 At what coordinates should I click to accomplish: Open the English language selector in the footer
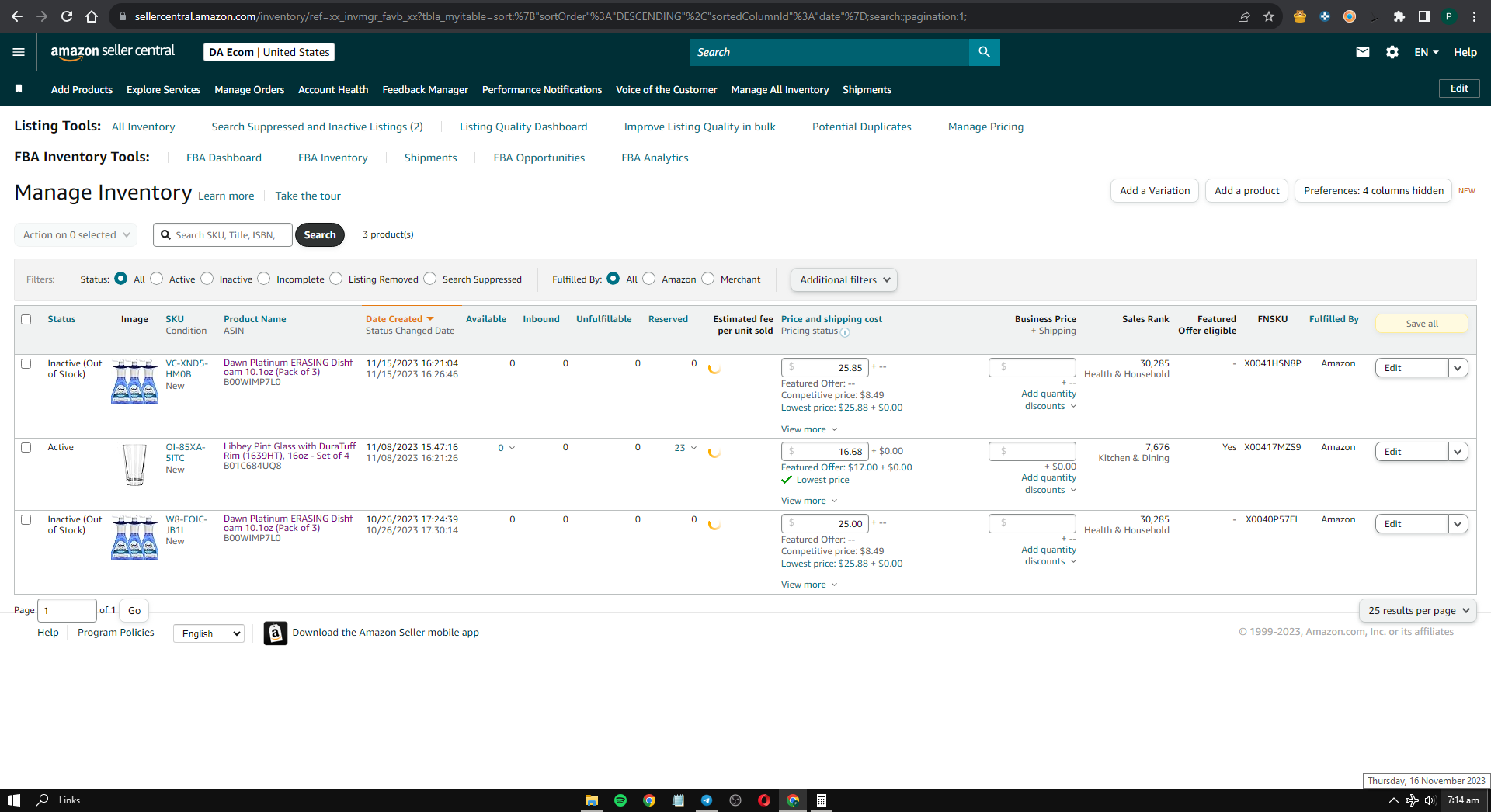(x=209, y=634)
